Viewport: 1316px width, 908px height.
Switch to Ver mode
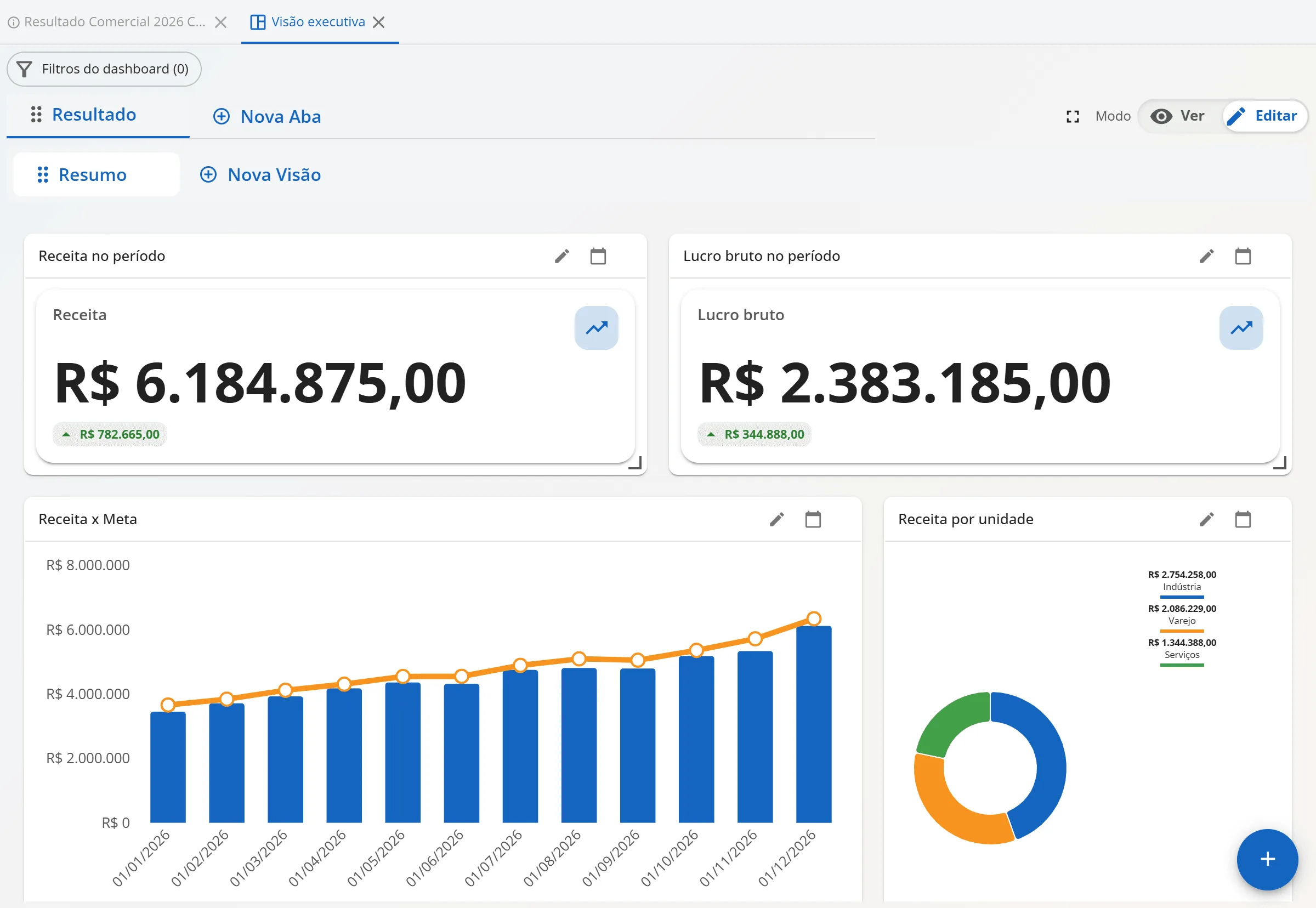(x=1177, y=116)
